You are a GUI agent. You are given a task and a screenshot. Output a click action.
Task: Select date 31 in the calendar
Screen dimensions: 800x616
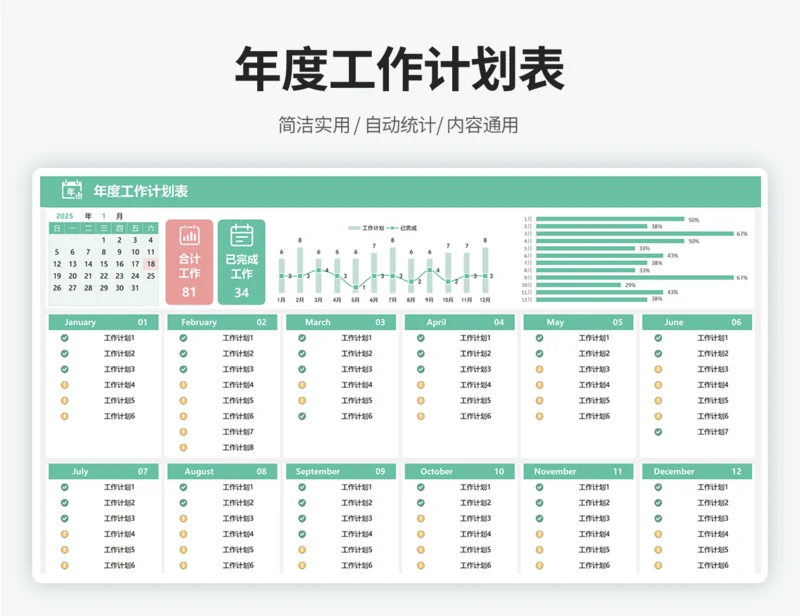coord(135,288)
